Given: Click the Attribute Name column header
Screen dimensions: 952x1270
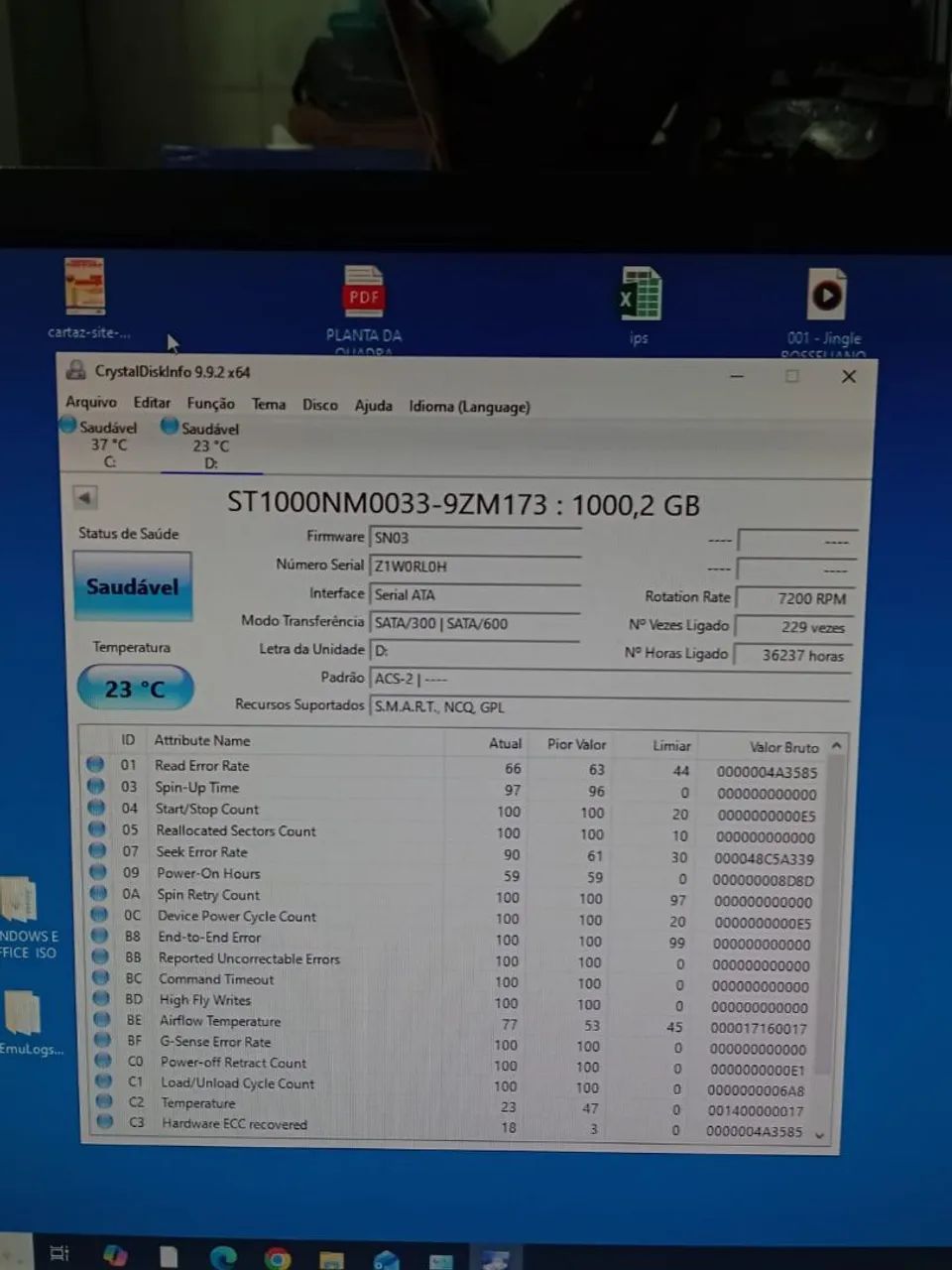Looking at the screenshot, I should 202,740.
